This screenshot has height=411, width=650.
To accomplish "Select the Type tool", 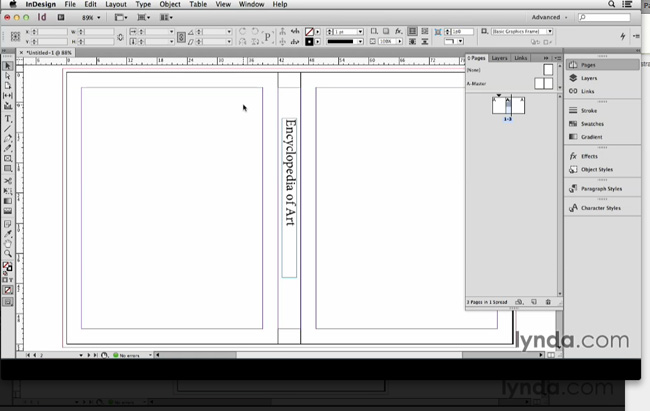I will (x=8, y=119).
